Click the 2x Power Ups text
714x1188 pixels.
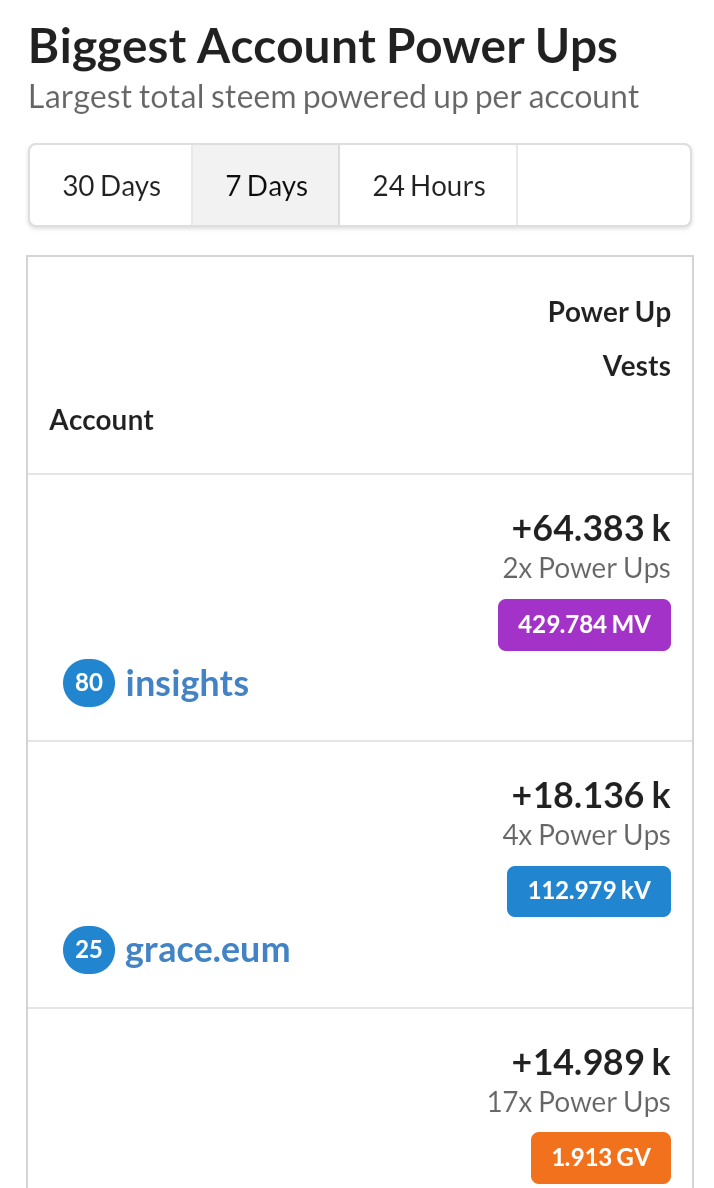[586, 568]
